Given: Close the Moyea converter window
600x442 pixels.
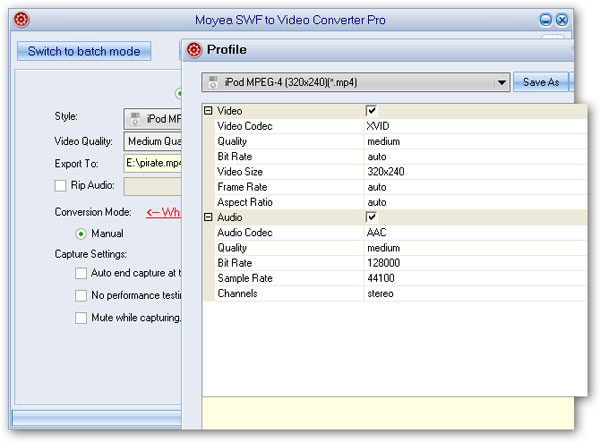Looking at the screenshot, I should pos(562,20).
